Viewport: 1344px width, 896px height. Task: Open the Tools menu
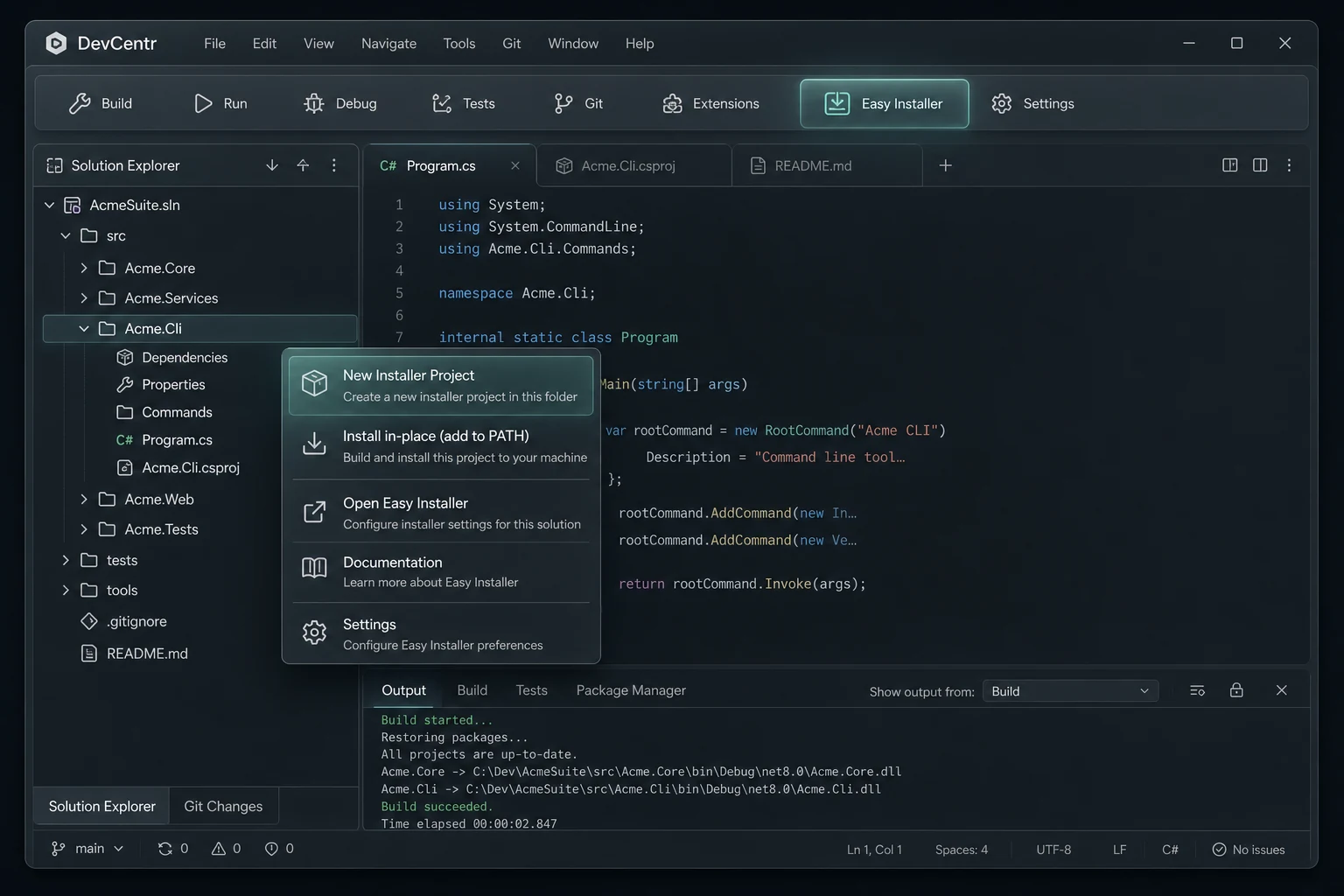458,43
